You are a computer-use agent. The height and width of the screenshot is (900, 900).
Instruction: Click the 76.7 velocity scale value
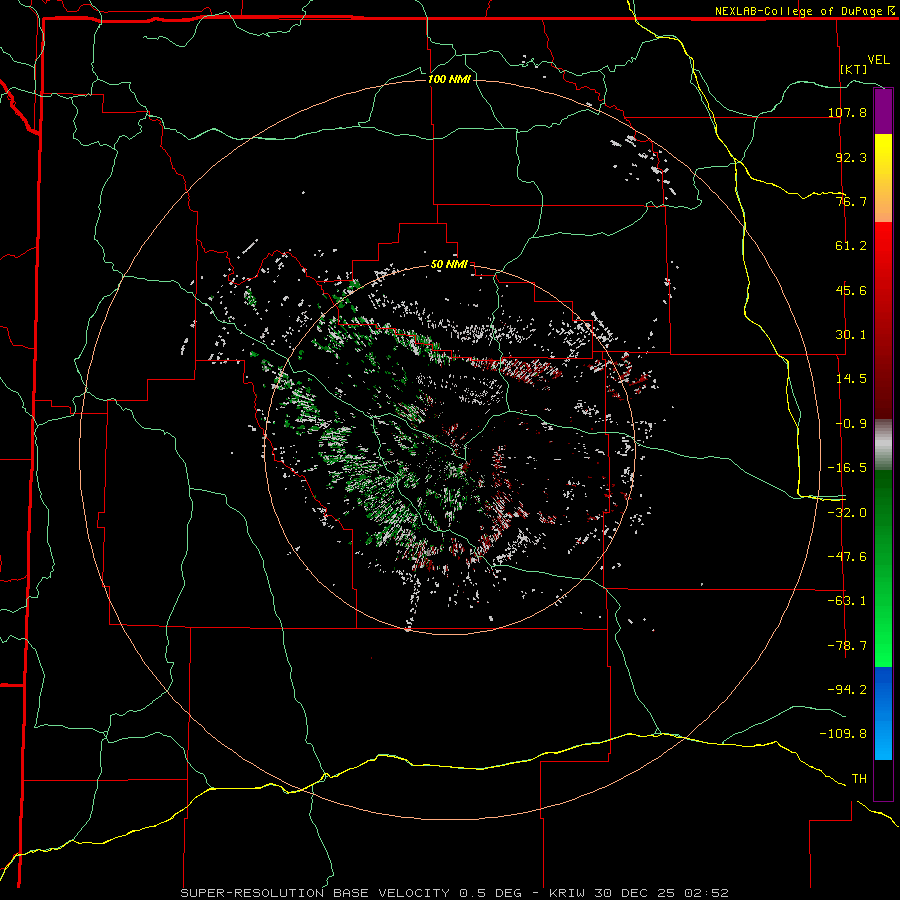851,201
